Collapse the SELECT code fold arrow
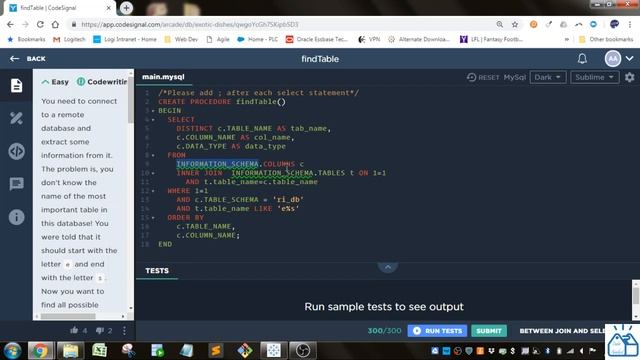Image resolution: width=640 pixels, height=360 pixels. tap(153, 120)
